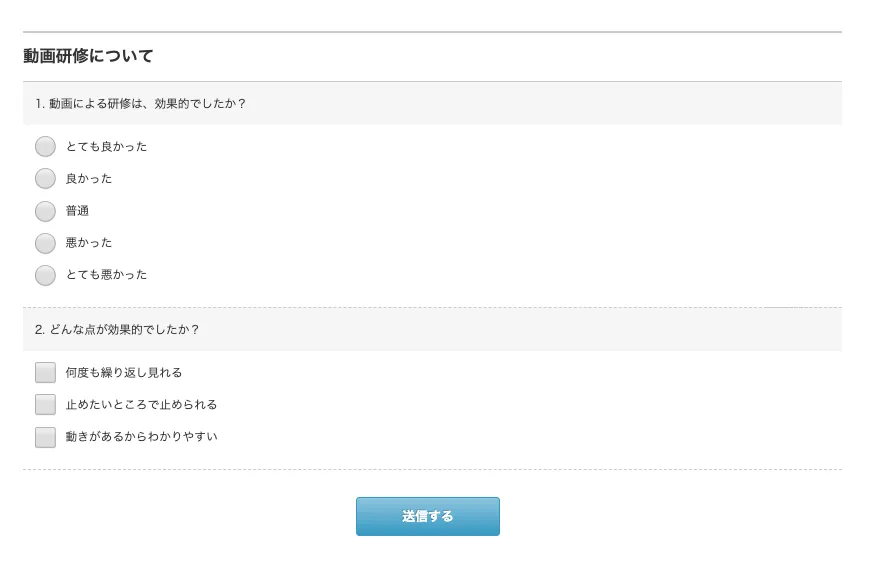Select the 'とても悪かった' radio button

click(x=45, y=275)
